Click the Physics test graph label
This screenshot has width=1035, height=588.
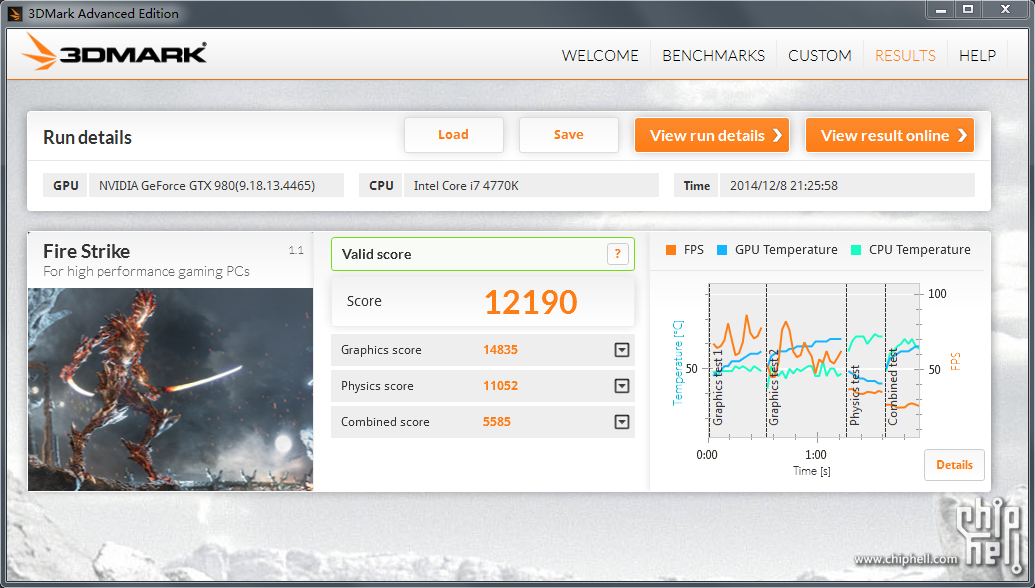click(855, 395)
